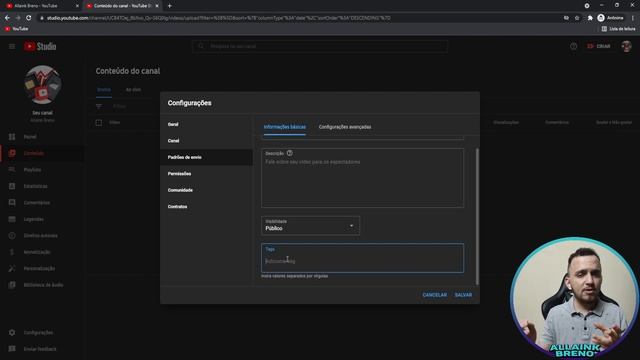Switch to Configurações avançadas tab

pyautogui.click(x=345, y=127)
